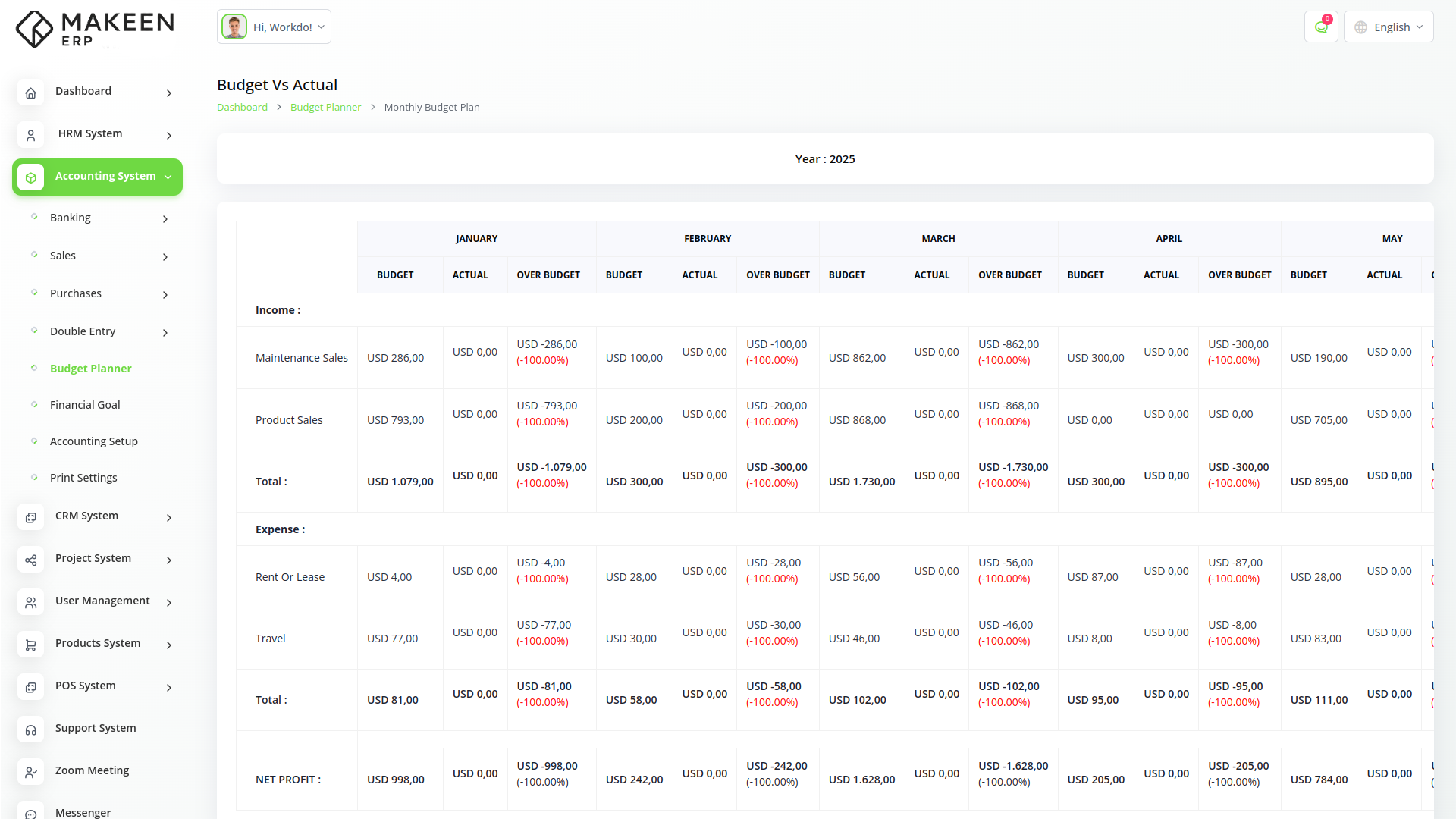The image size is (1456, 819).
Task: Follow the Dashboard breadcrumb link
Action: (242, 108)
